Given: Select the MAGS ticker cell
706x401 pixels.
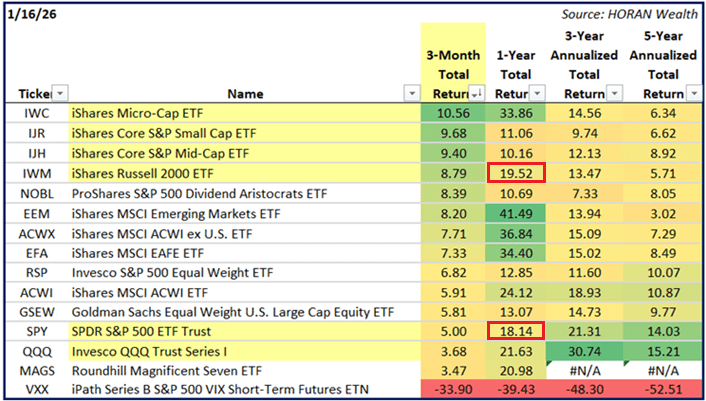Looking at the screenshot, I should click(x=37, y=371).
